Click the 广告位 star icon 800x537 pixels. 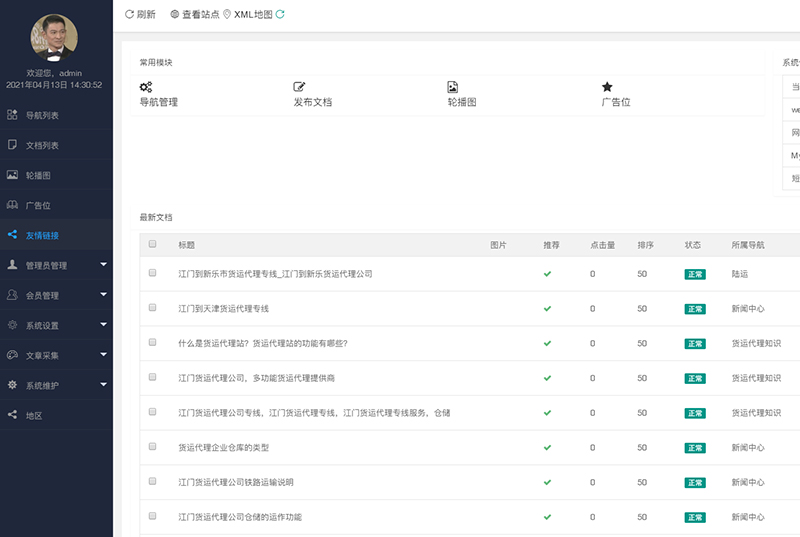click(x=607, y=87)
